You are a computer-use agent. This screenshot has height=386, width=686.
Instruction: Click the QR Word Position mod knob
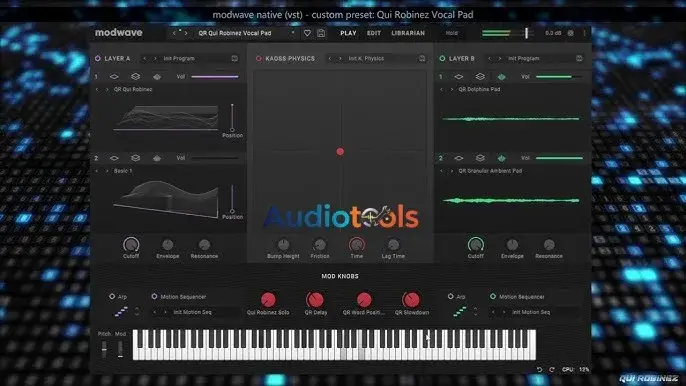[364, 300]
